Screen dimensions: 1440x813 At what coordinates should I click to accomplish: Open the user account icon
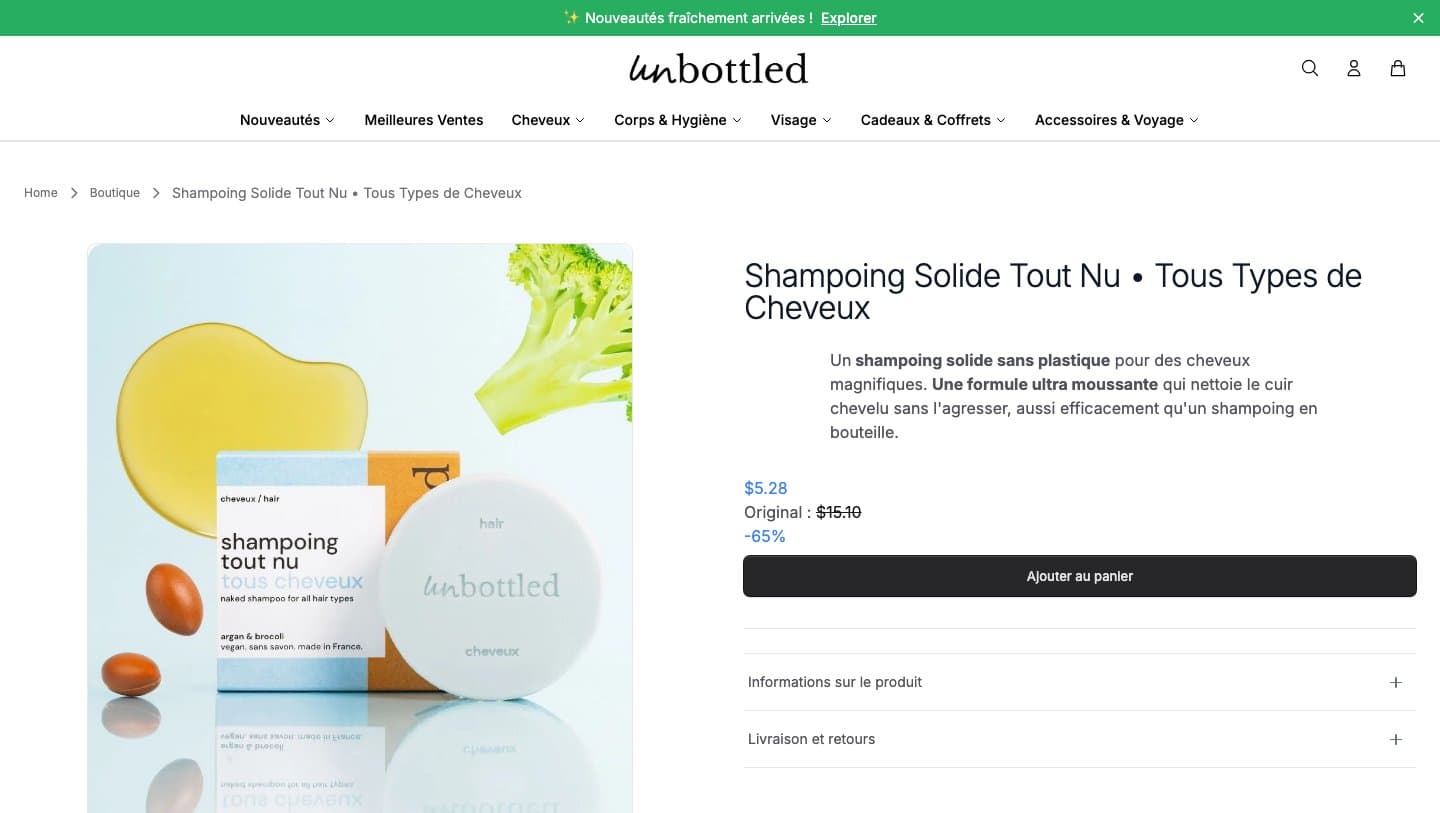1354,68
